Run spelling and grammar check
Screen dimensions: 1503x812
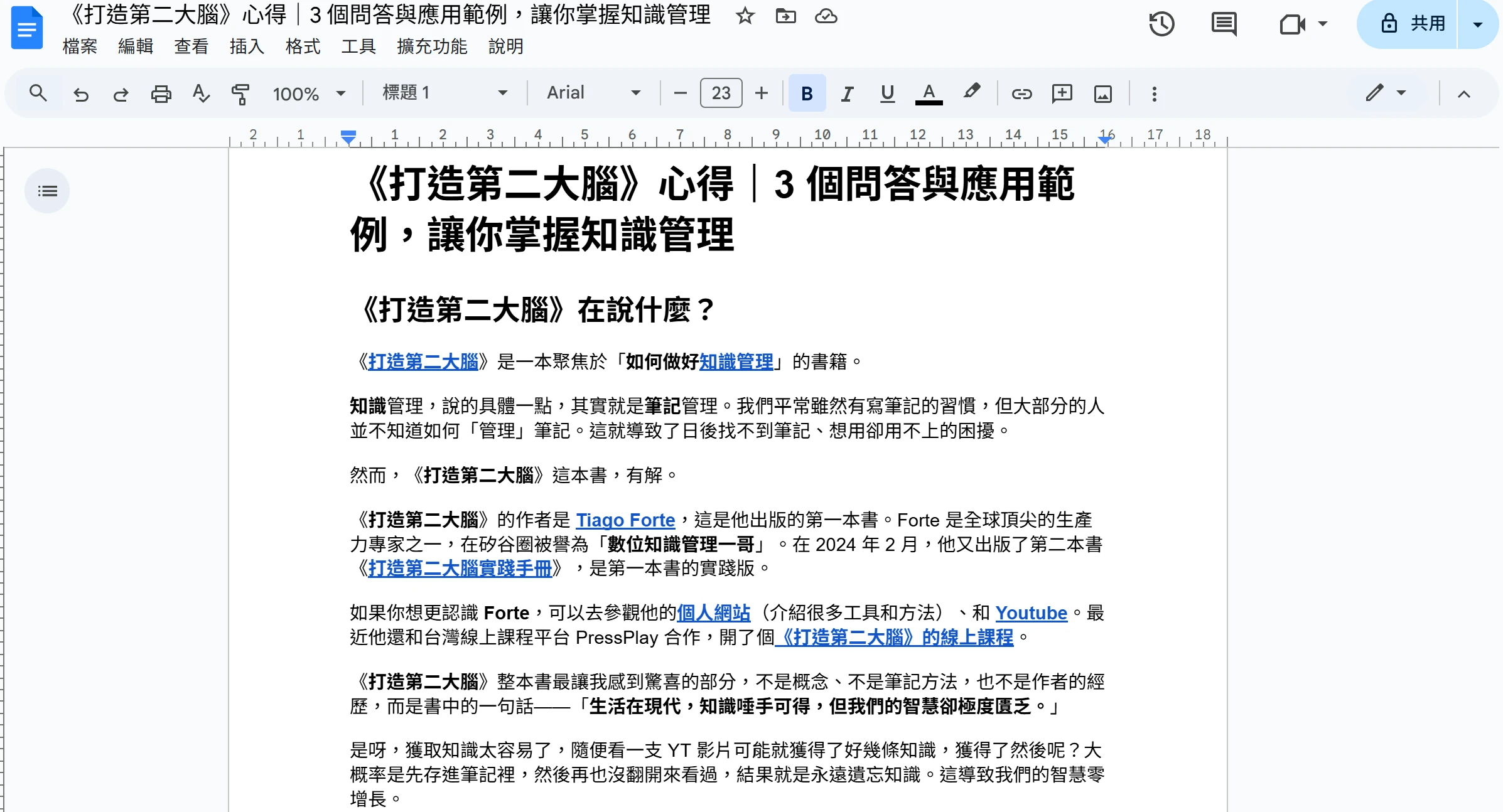pos(201,94)
